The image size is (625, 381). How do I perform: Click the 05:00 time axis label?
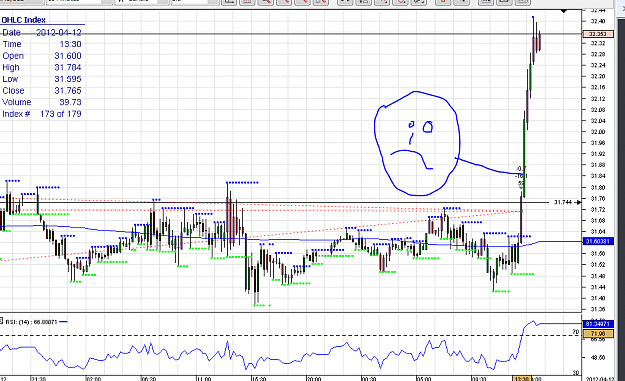pyautogui.click(x=424, y=379)
